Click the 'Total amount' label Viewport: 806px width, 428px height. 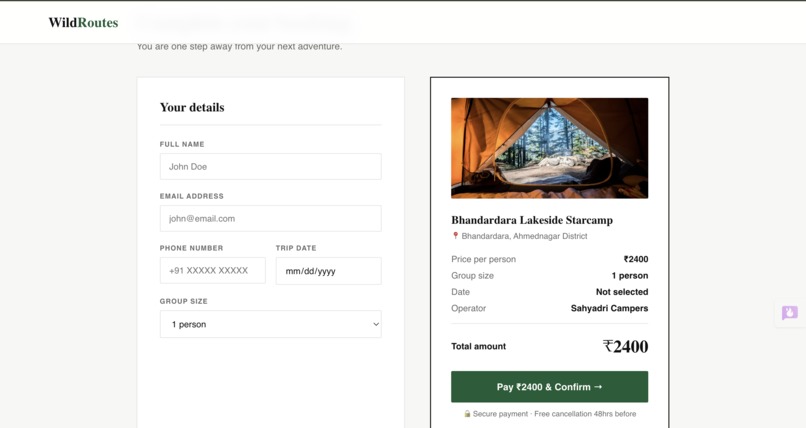coord(479,346)
